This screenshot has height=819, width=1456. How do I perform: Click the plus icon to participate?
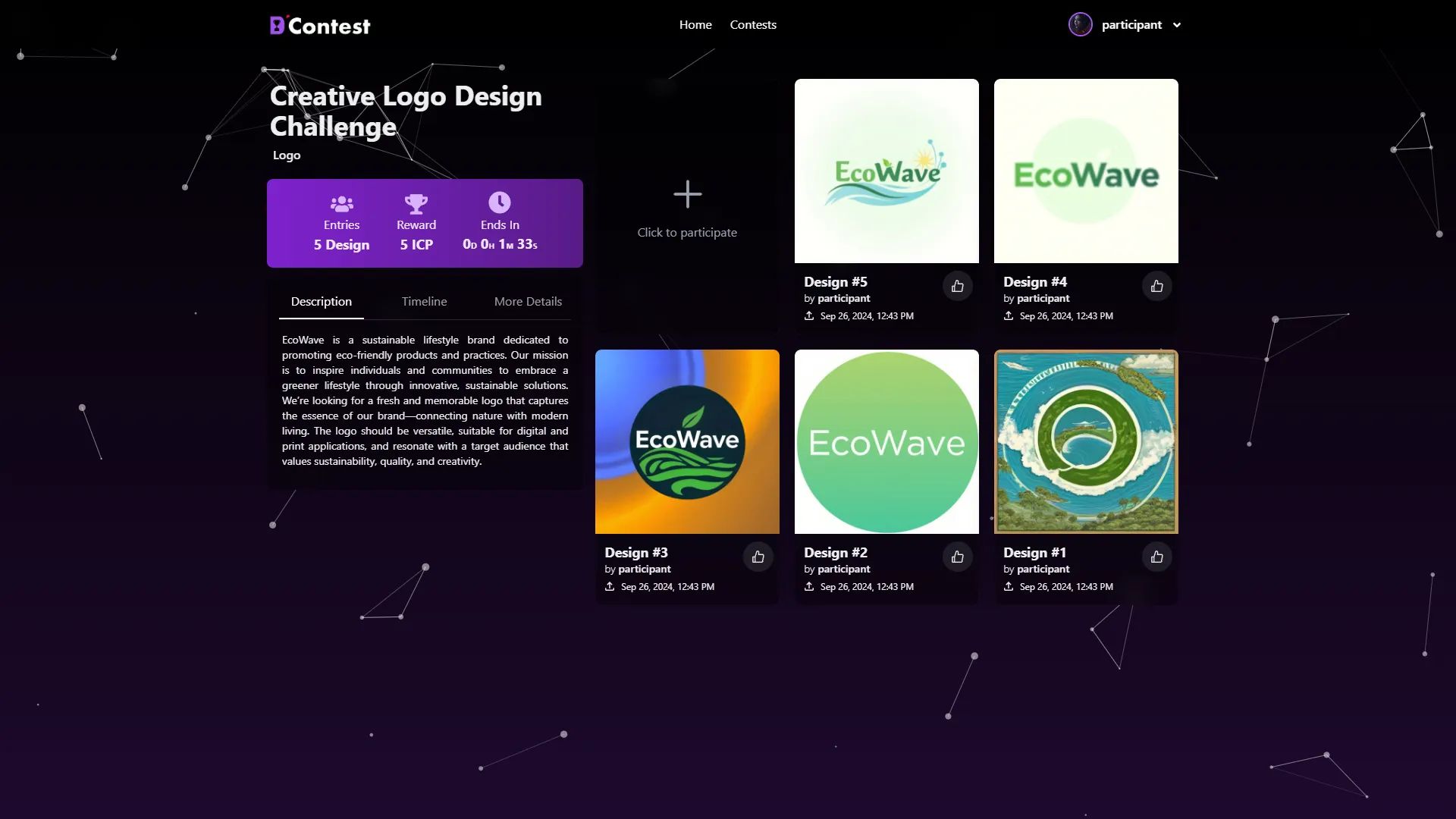(x=687, y=195)
